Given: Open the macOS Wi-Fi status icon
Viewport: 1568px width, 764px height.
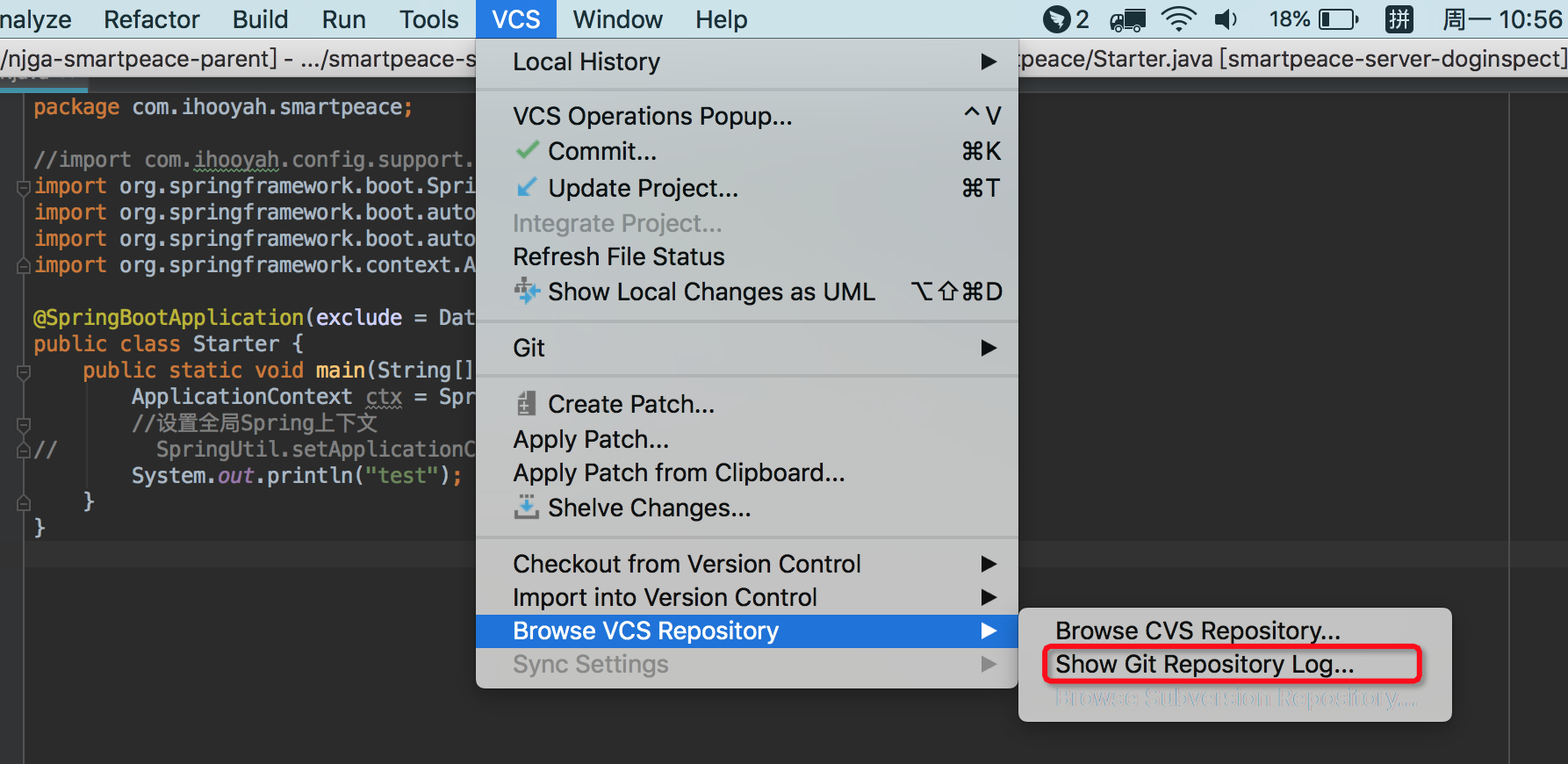Looking at the screenshot, I should [1177, 18].
